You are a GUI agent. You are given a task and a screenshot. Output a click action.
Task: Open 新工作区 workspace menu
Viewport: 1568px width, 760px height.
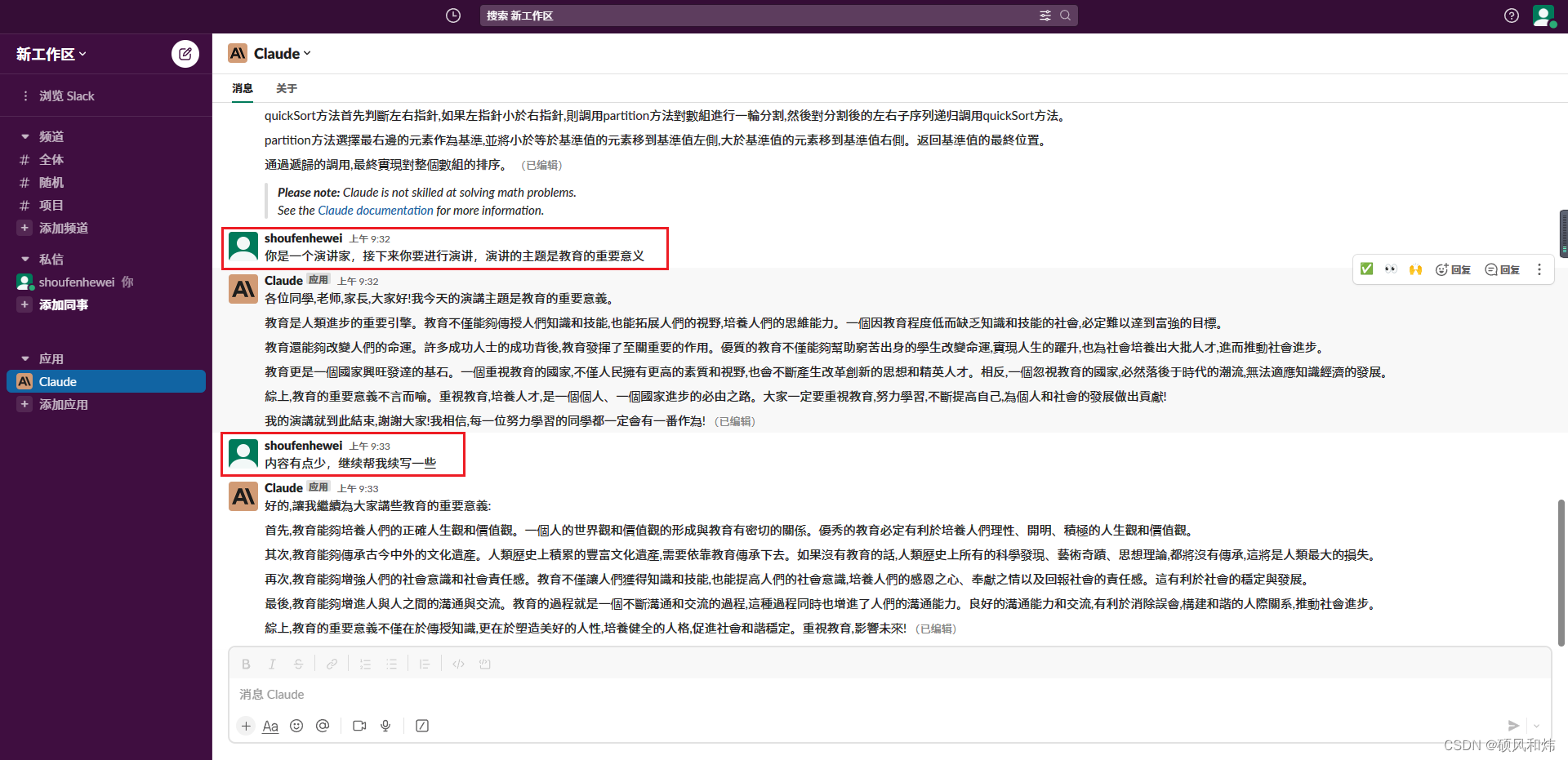(x=51, y=54)
